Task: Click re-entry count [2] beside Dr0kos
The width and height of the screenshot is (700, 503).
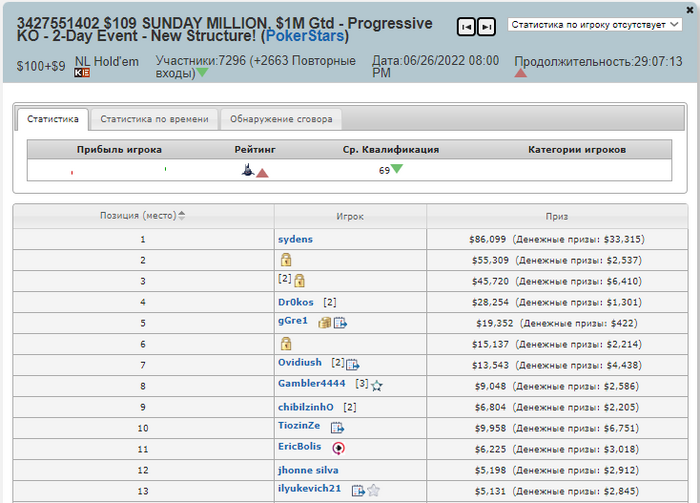Action: (329, 302)
